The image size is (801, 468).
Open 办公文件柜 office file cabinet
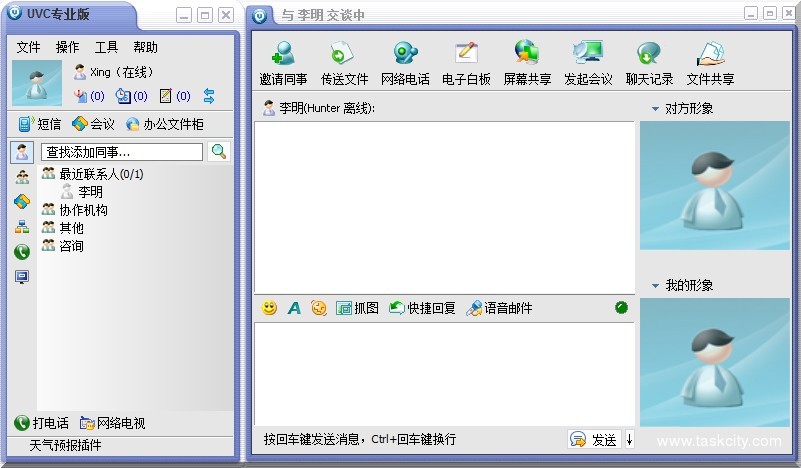(164, 124)
